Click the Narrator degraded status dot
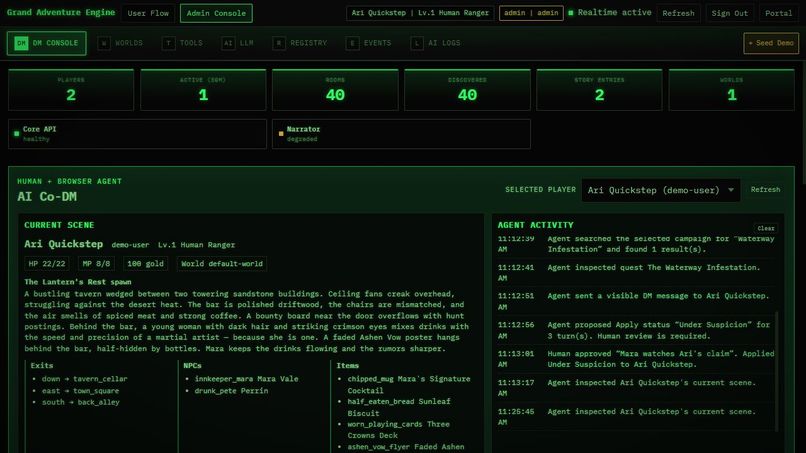Image resolution: width=806 pixels, height=453 pixels. point(281,134)
